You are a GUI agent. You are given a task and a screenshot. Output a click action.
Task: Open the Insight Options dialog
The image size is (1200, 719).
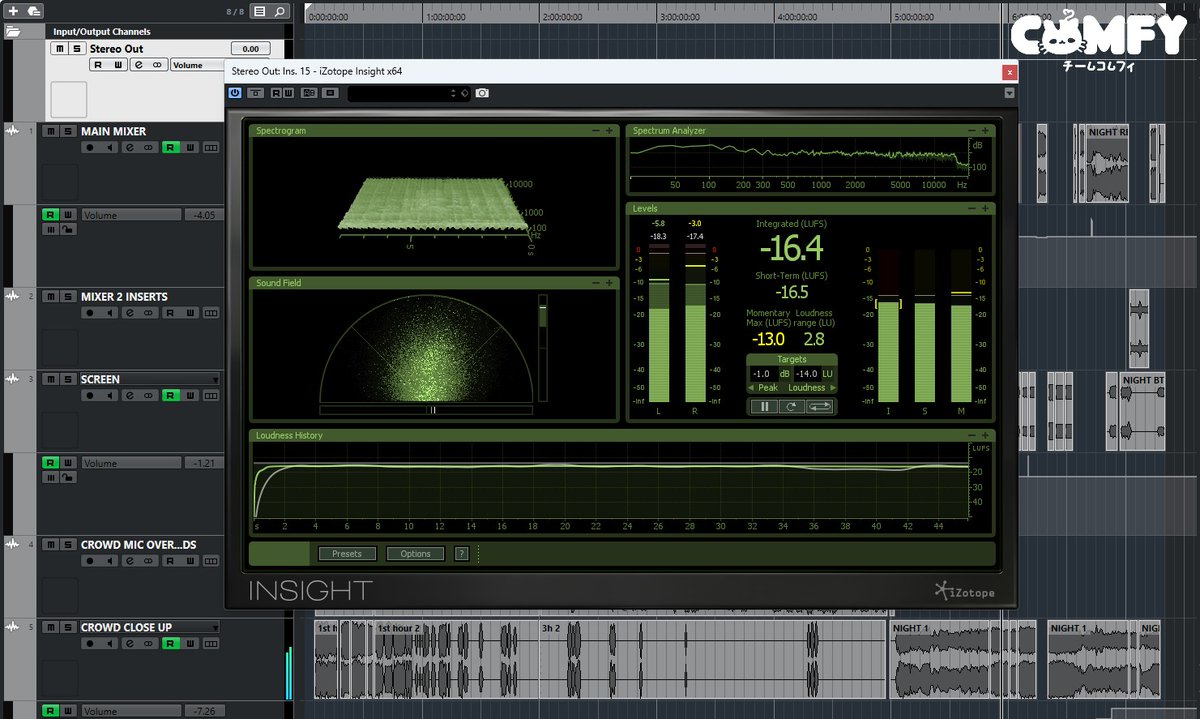[x=415, y=553]
